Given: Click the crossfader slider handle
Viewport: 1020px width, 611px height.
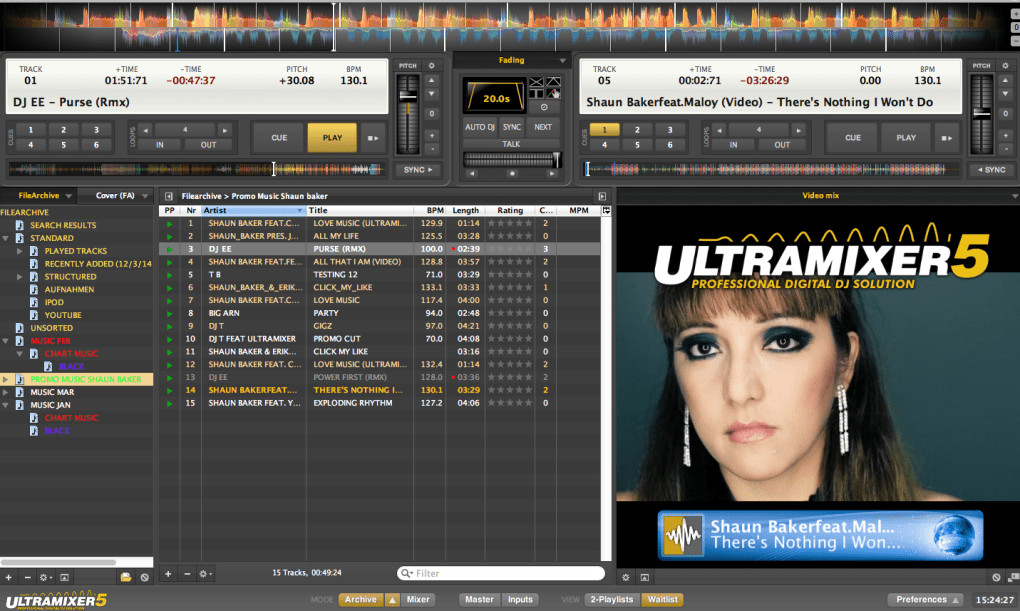Looking at the screenshot, I should click(x=557, y=159).
